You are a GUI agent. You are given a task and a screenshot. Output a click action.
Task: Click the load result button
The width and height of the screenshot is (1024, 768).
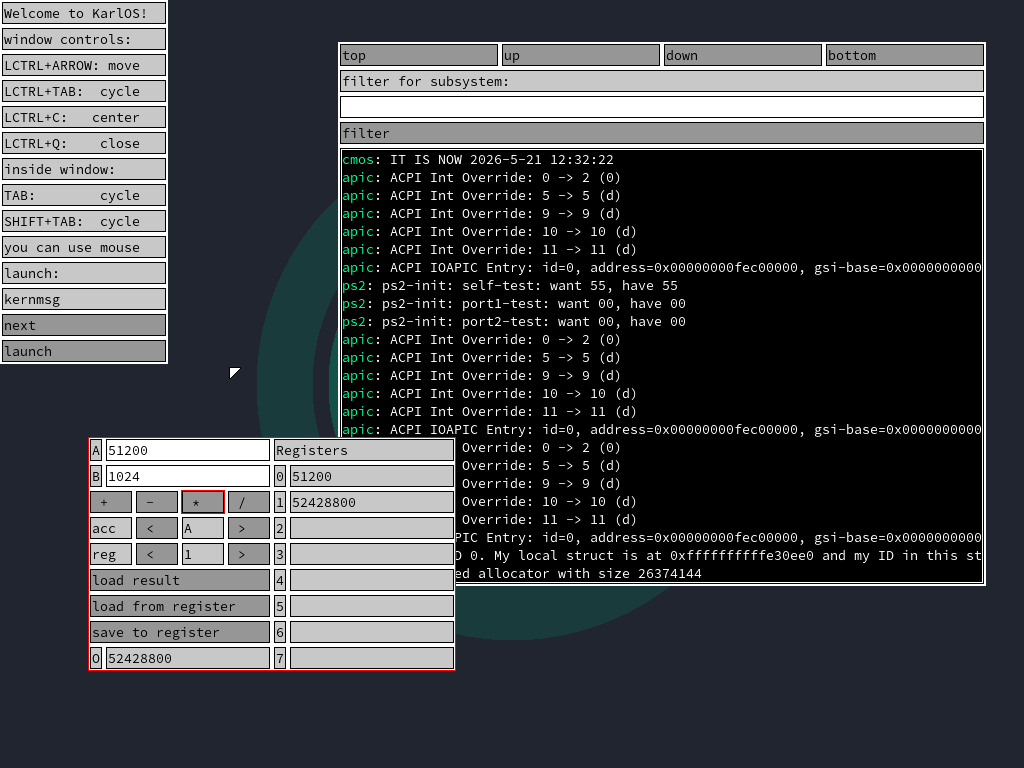click(180, 580)
